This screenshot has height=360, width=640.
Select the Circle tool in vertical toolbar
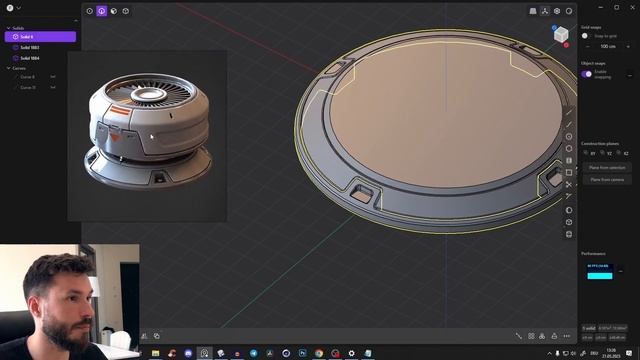[x=569, y=137]
